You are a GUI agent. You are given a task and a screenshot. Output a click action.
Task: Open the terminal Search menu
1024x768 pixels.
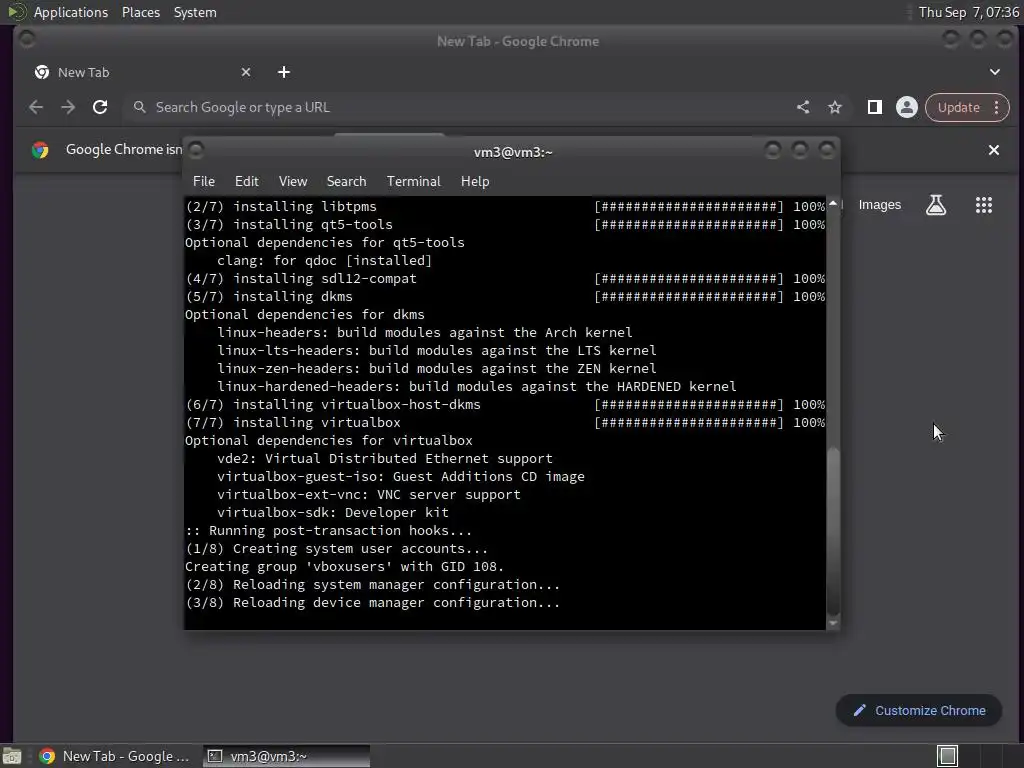click(346, 182)
